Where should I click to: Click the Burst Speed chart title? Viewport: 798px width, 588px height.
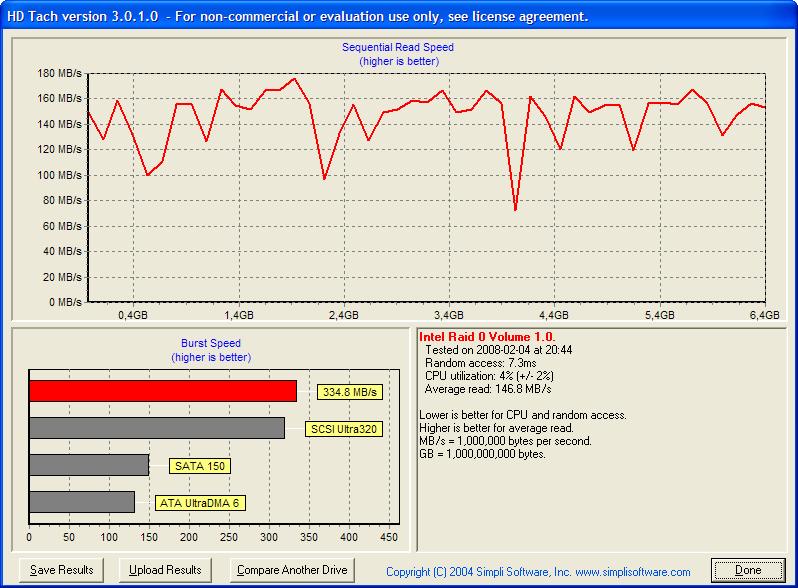point(211,343)
